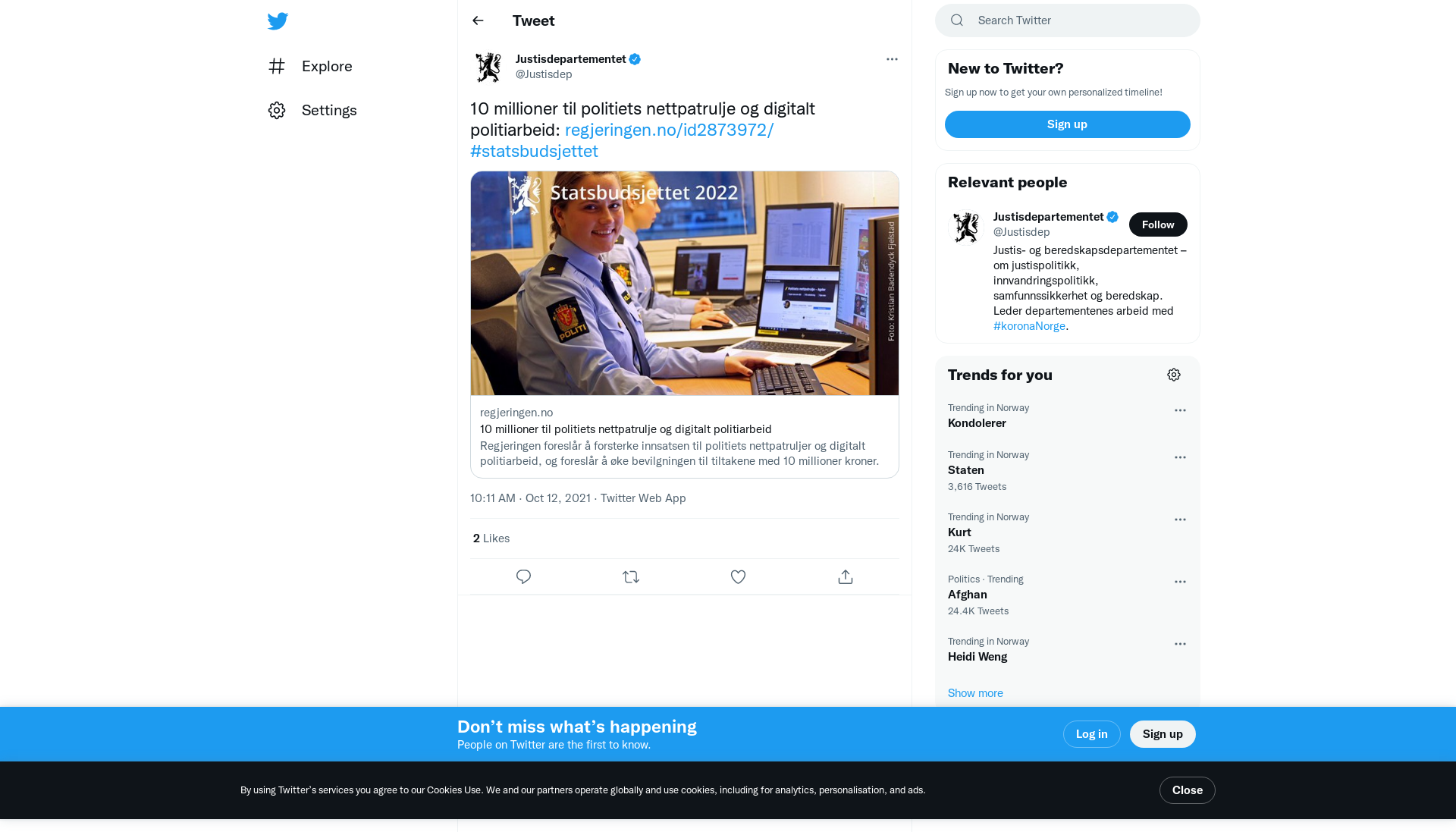The image size is (1456, 832).
Task: Open tweet more options ellipsis menu
Action: click(892, 59)
